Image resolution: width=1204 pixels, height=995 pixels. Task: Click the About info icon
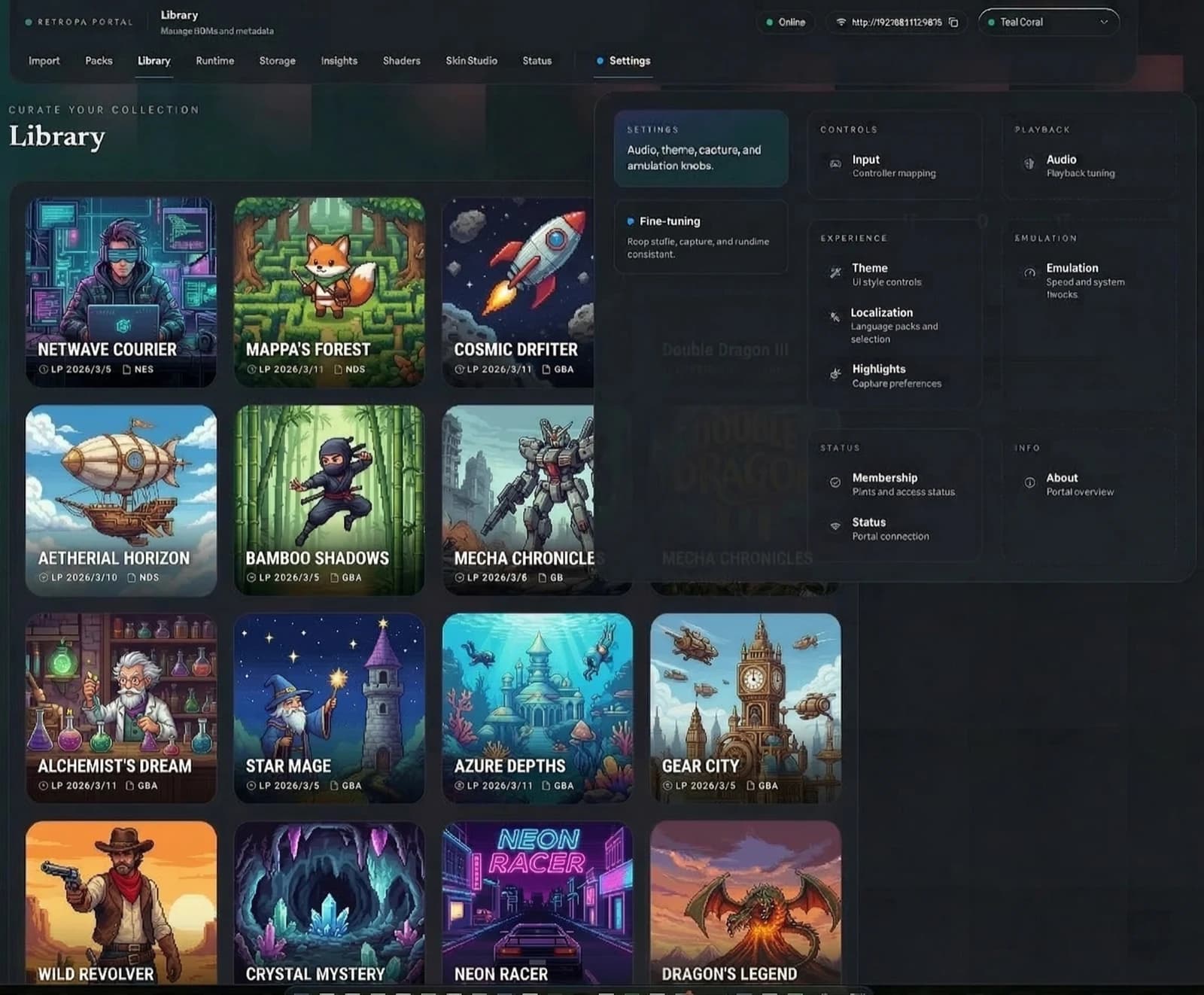pyautogui.click(x=1029, y=482)
